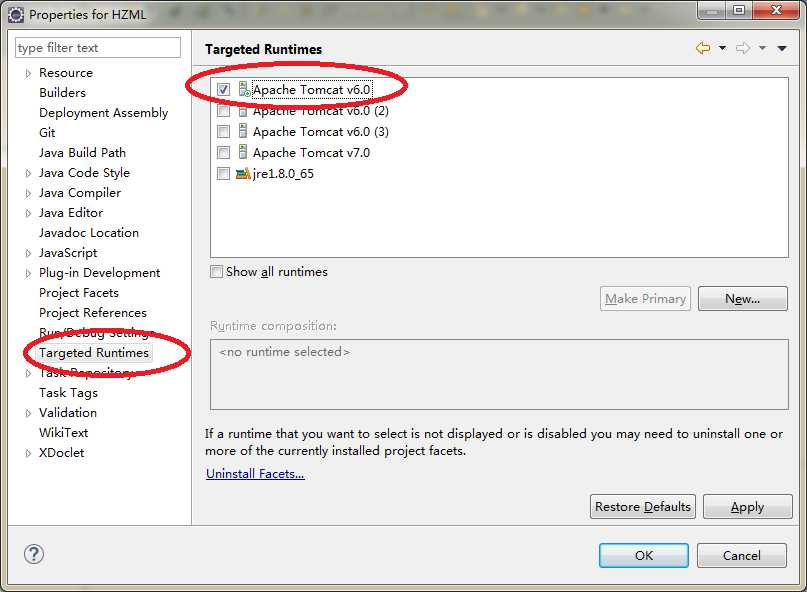Viewport: 807px width, 592px height.
Task: Check the jre1.8.0_65 checkbox
Action: (x=223, y=173)
